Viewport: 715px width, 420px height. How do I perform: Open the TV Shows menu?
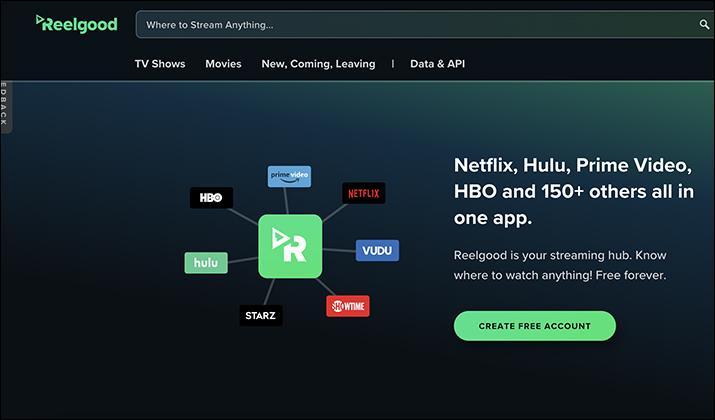160,64
